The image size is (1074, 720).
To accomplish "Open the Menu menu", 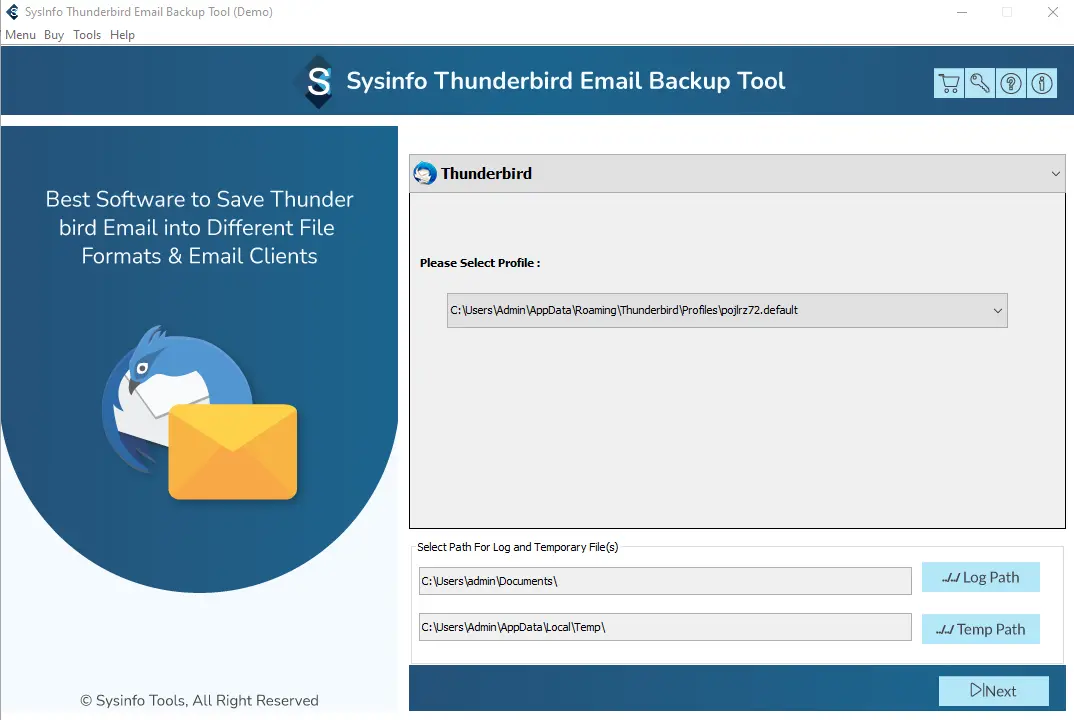I will point(21,35).
